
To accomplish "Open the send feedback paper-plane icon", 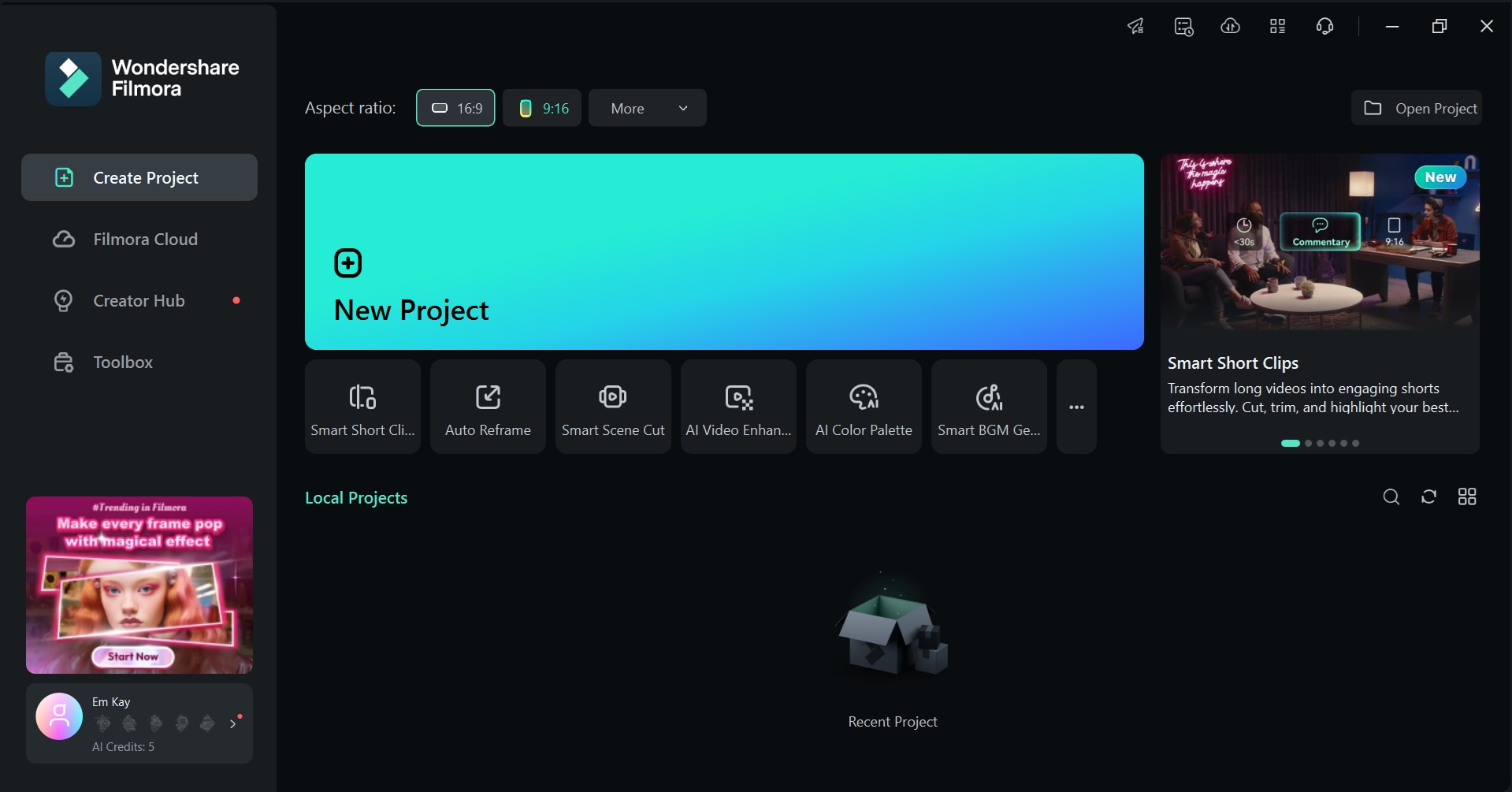I will 1135,26.
